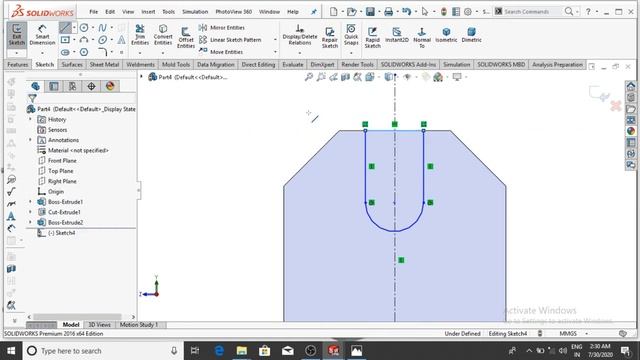Open Spline tool dropdown arrow

(x=111, y=28)
